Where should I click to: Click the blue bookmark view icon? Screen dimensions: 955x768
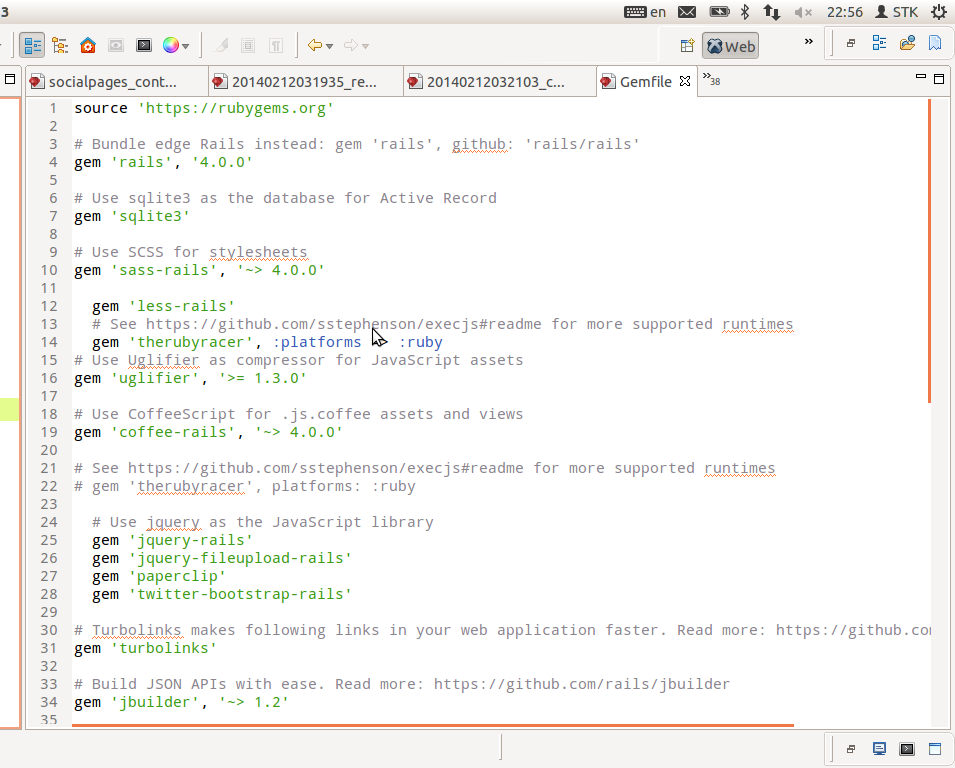click(x=935, y=43)
